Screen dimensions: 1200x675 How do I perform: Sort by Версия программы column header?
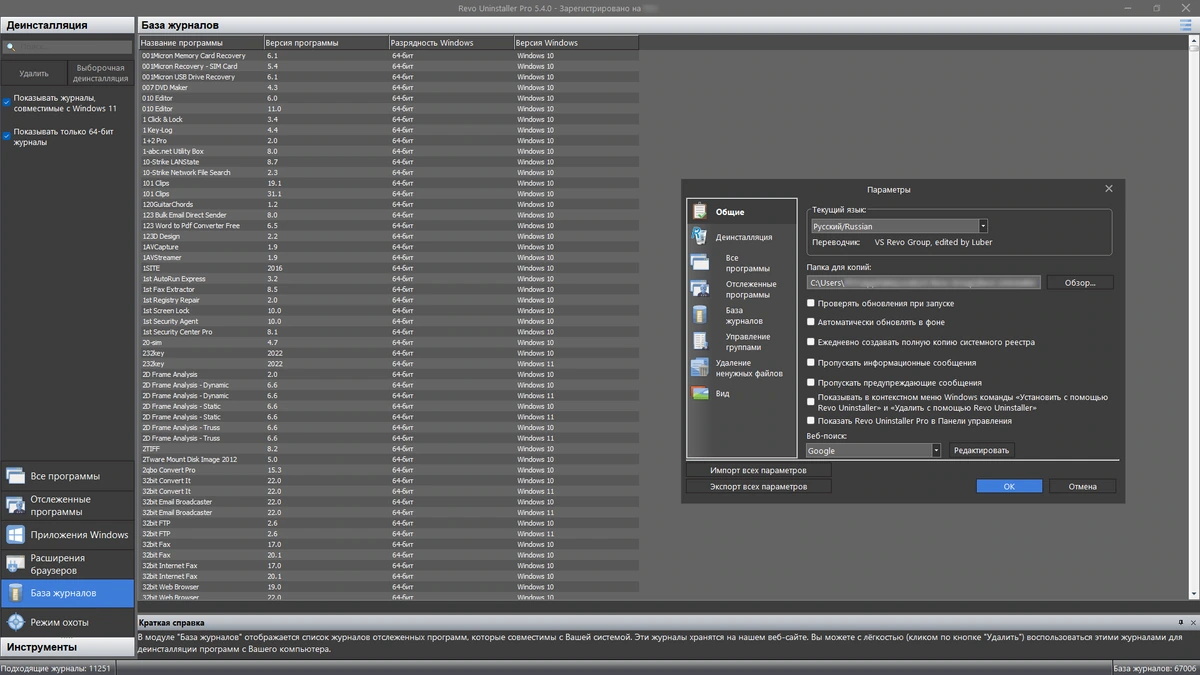[x=326, y=43]
